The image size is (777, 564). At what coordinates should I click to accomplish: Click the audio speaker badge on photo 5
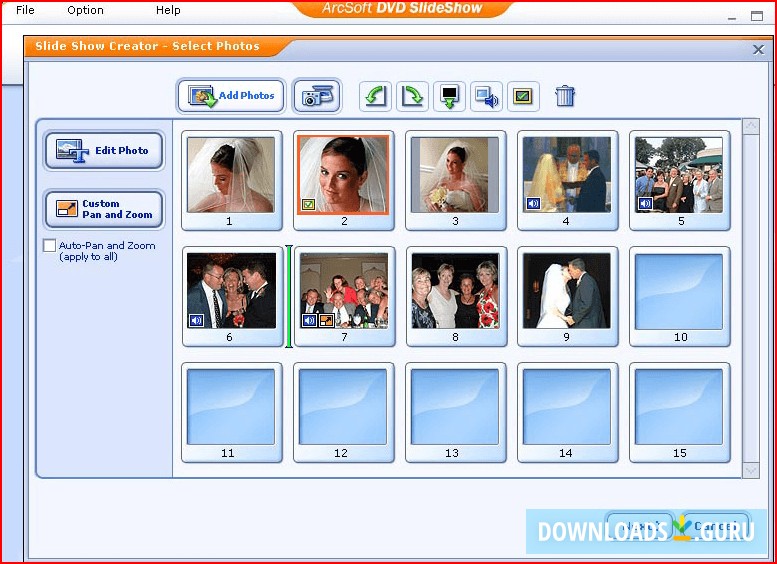pos(645,203)
